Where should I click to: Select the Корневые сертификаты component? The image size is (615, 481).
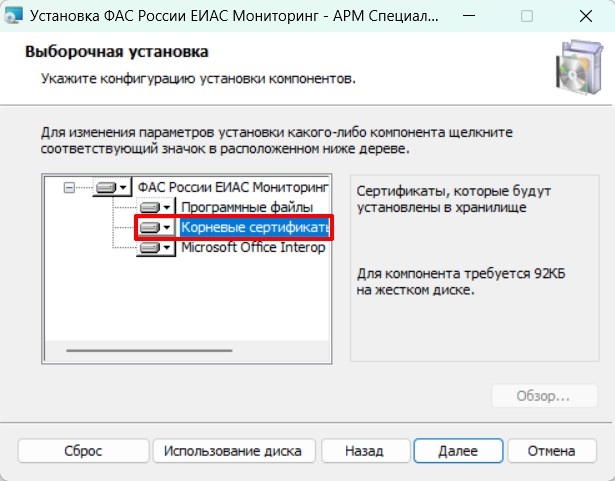[x=255, y=227]
